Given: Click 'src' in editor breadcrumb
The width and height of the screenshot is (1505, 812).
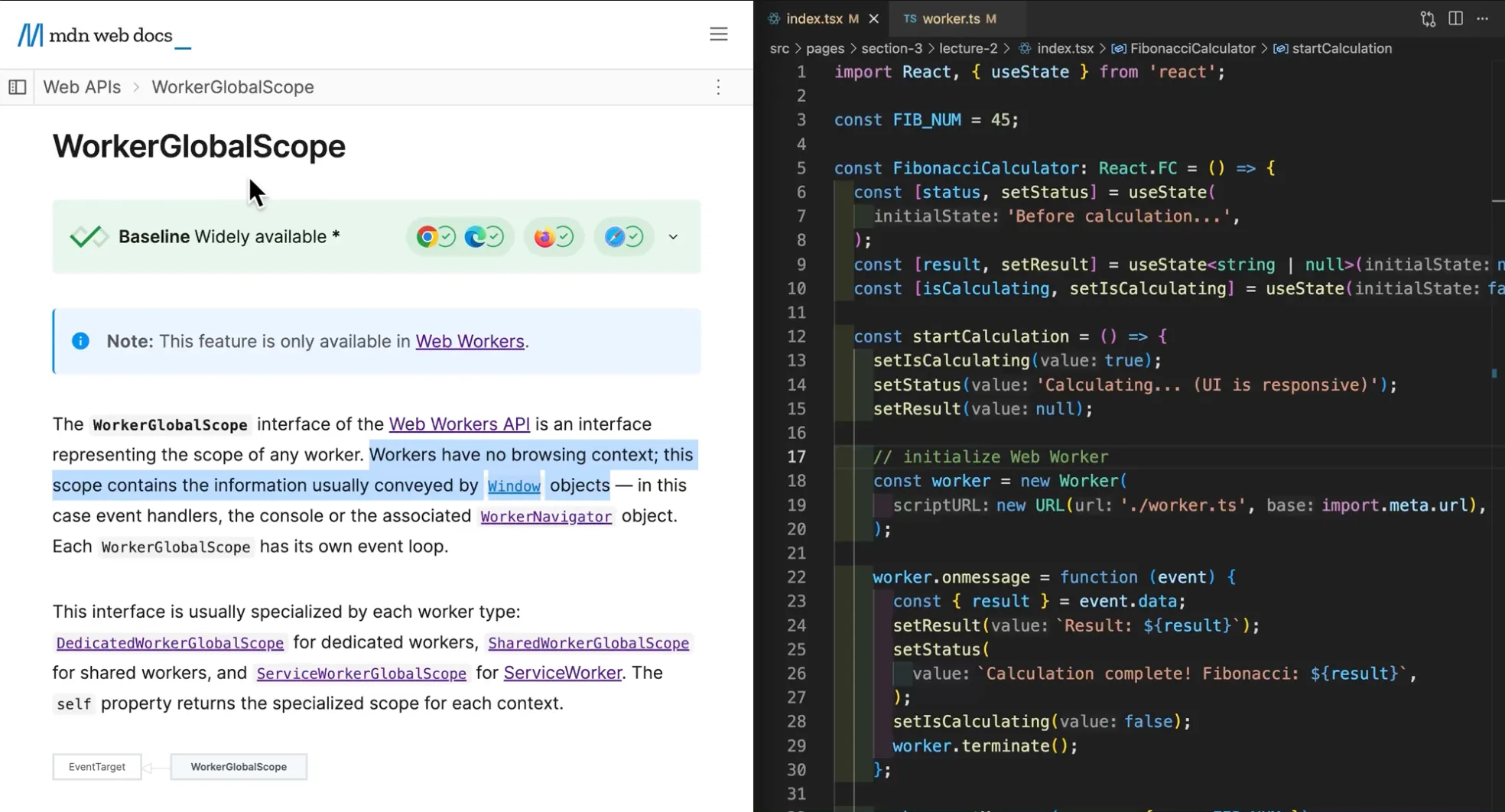Looking at the screenshot, I should [x=779, y=48].
